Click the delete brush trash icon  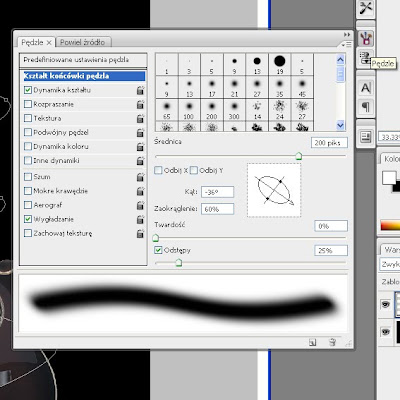click(x=332, y=342)
